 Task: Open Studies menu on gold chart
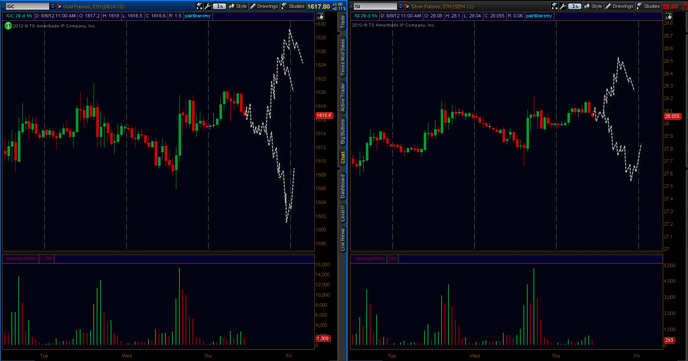point(293,6)
